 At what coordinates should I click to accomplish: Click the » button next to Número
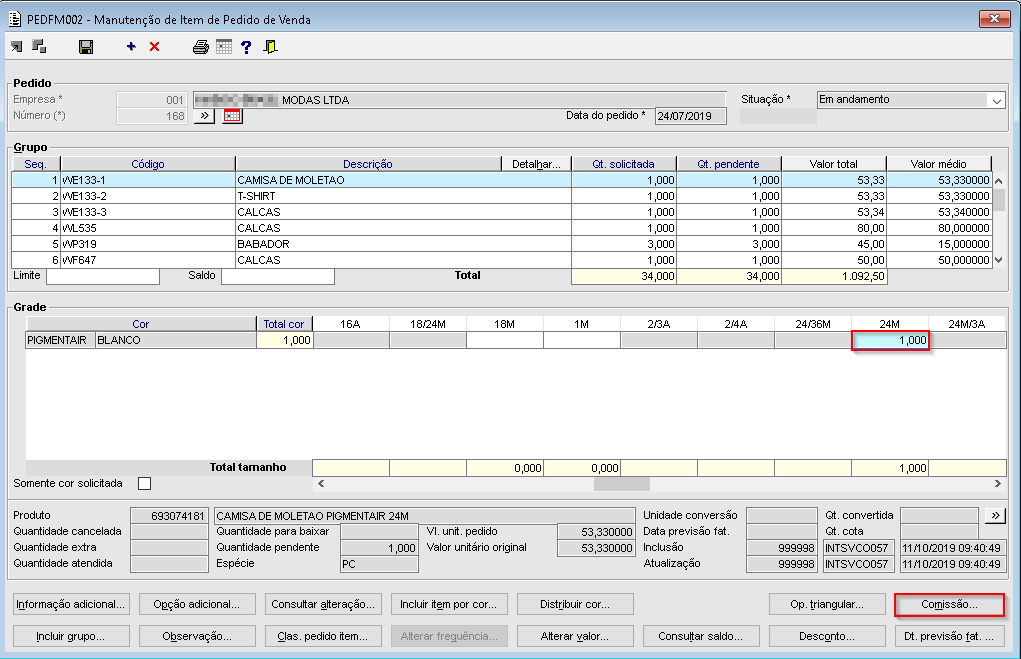click(x=204, y=116)
